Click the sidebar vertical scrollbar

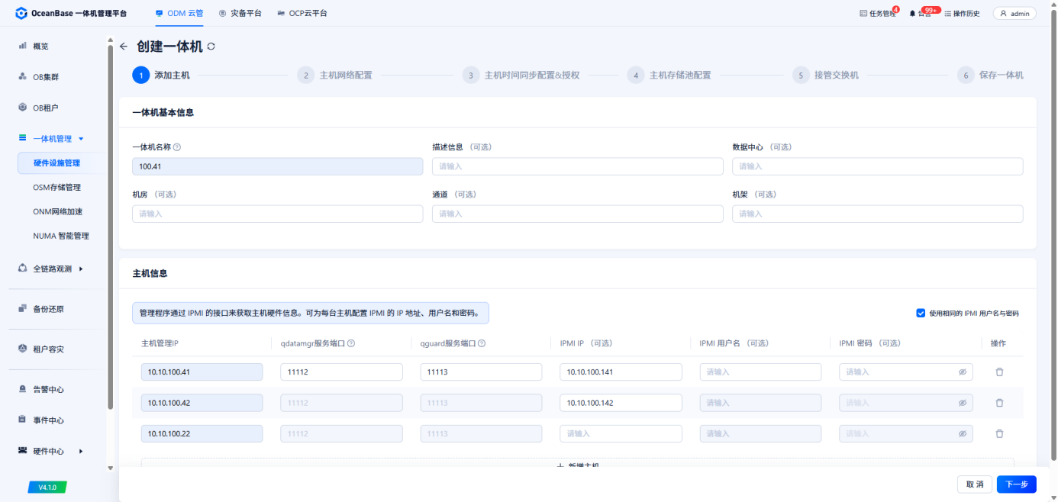tap(111, 227)
